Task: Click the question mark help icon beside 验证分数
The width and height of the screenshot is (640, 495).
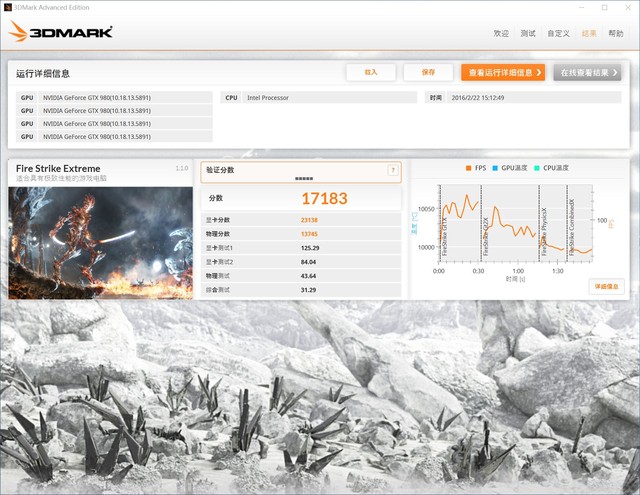Action: point(392,170)
